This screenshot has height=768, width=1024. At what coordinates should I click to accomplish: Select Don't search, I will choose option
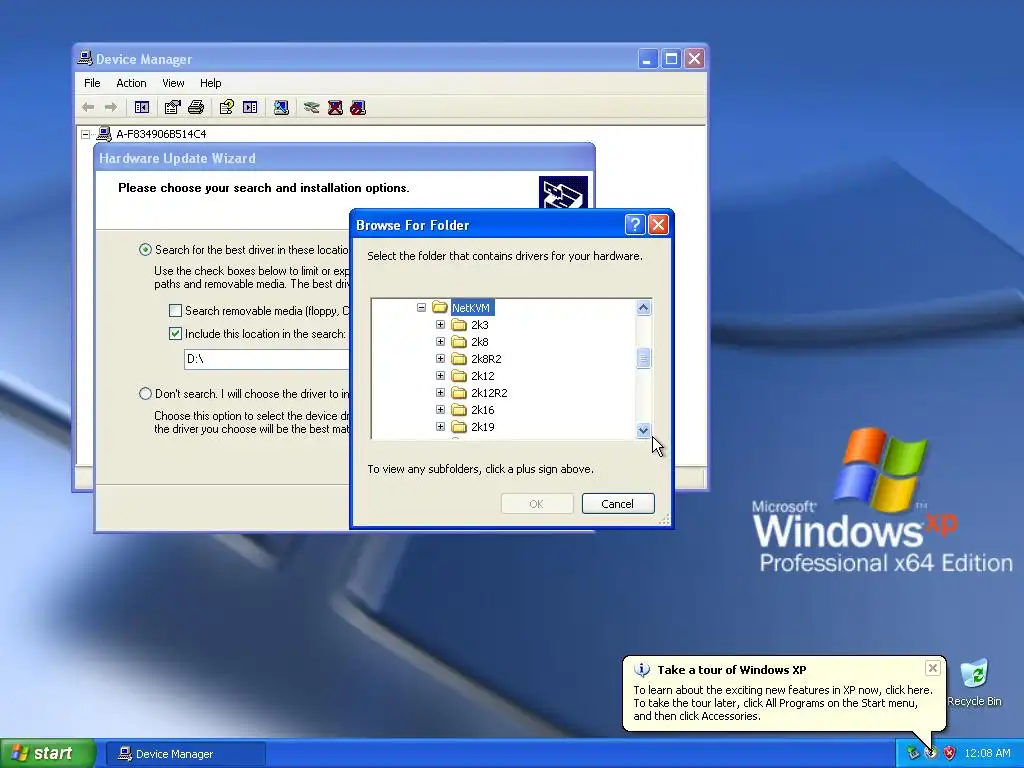pyautogui.click(x=145, y=394)
